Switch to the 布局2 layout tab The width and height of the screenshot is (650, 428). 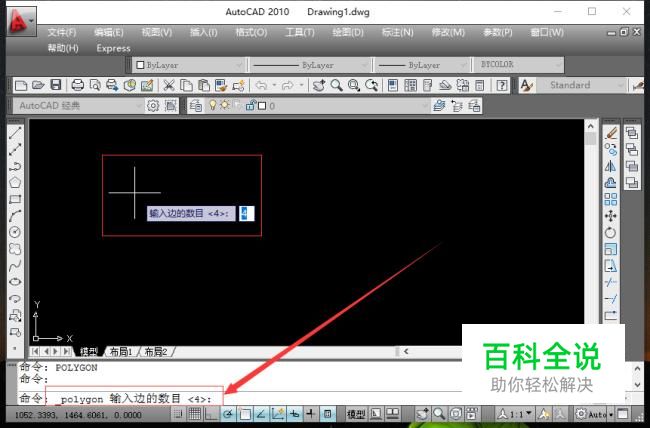pos(156,352)
